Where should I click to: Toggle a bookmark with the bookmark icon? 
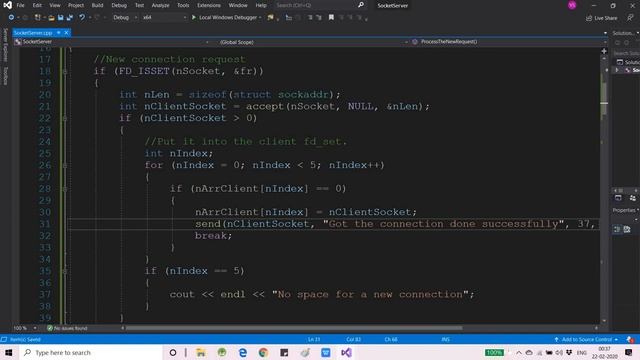331,18
